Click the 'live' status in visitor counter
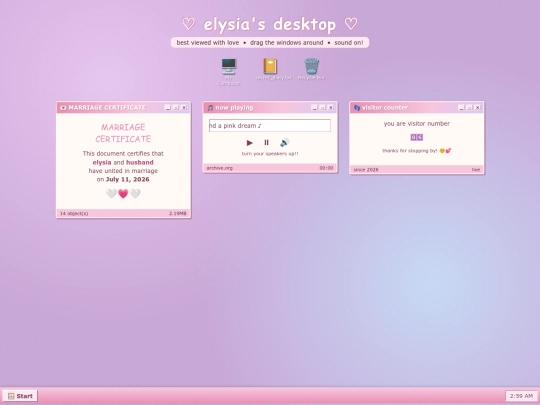The image size is (540, 405). (x=476, y=169)
